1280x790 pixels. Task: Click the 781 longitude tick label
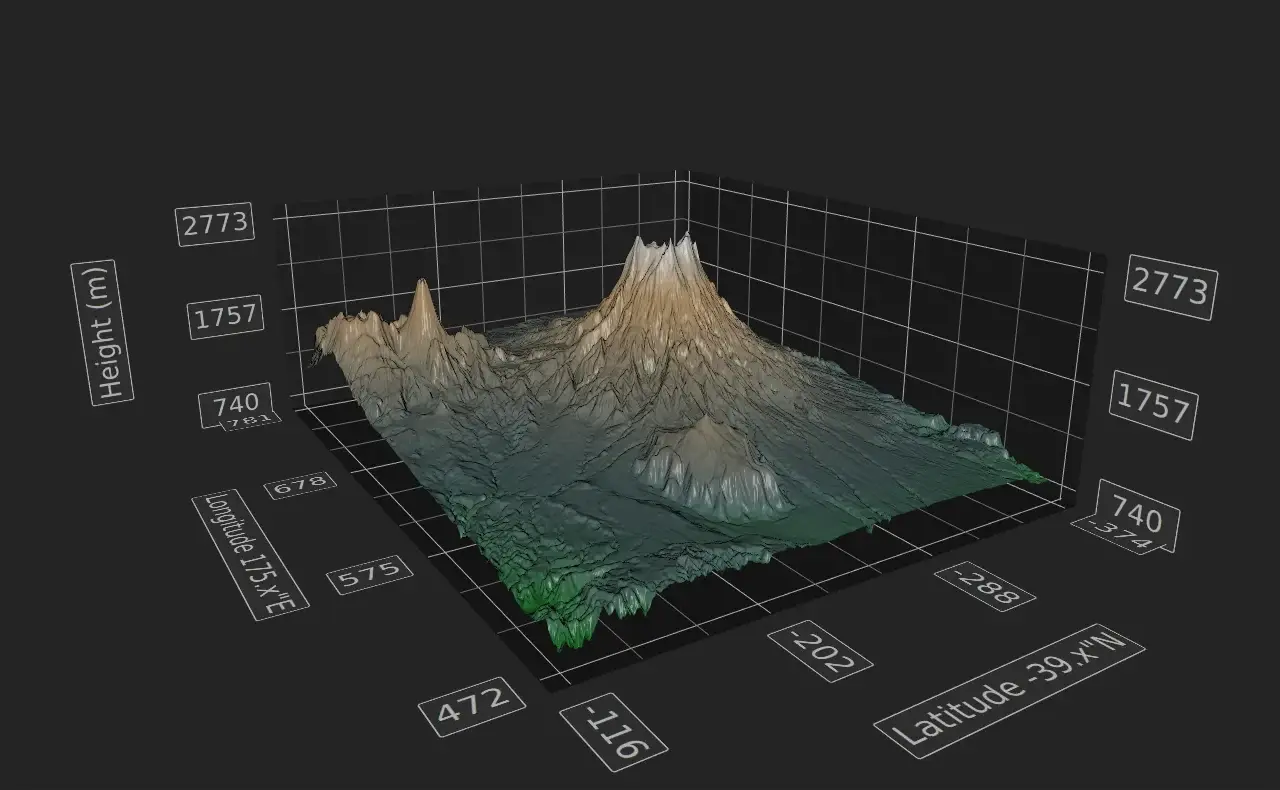[249, 421]
